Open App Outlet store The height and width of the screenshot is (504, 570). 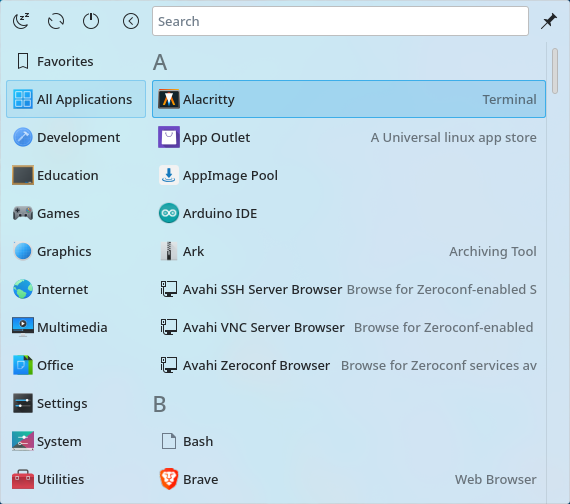pos(349,137)
